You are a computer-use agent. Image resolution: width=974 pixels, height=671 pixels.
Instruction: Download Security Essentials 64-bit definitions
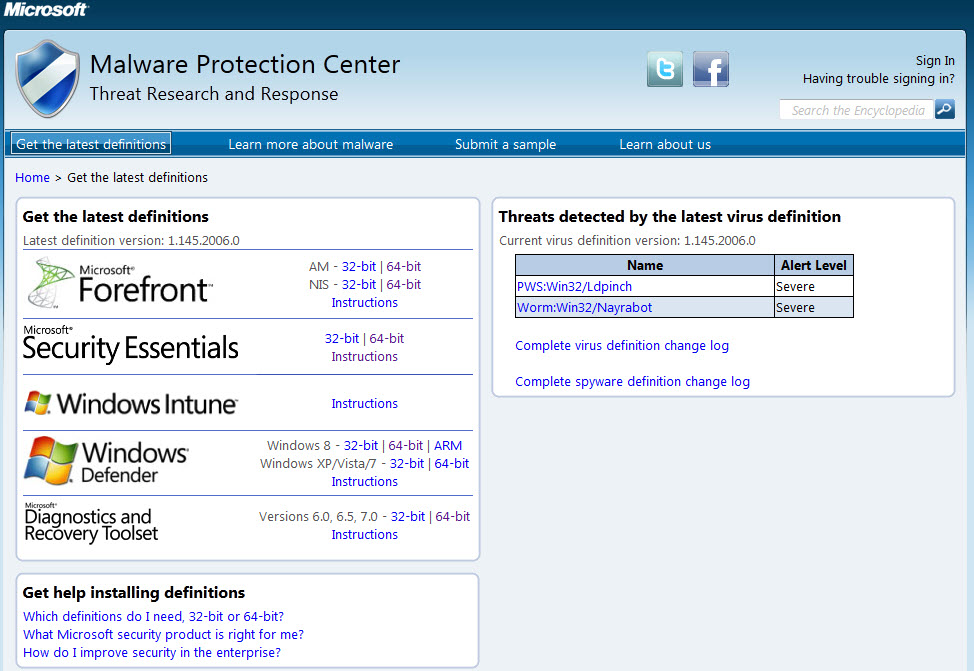(x=387, y=339)
